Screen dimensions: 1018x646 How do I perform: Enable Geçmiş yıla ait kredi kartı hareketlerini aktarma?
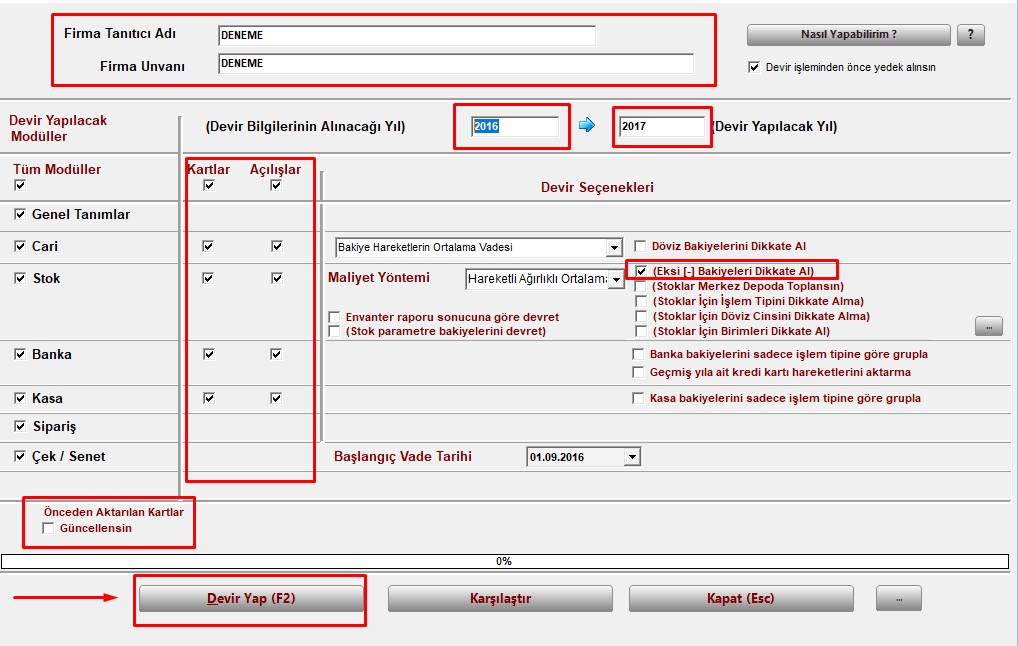(x=638, y=372)
